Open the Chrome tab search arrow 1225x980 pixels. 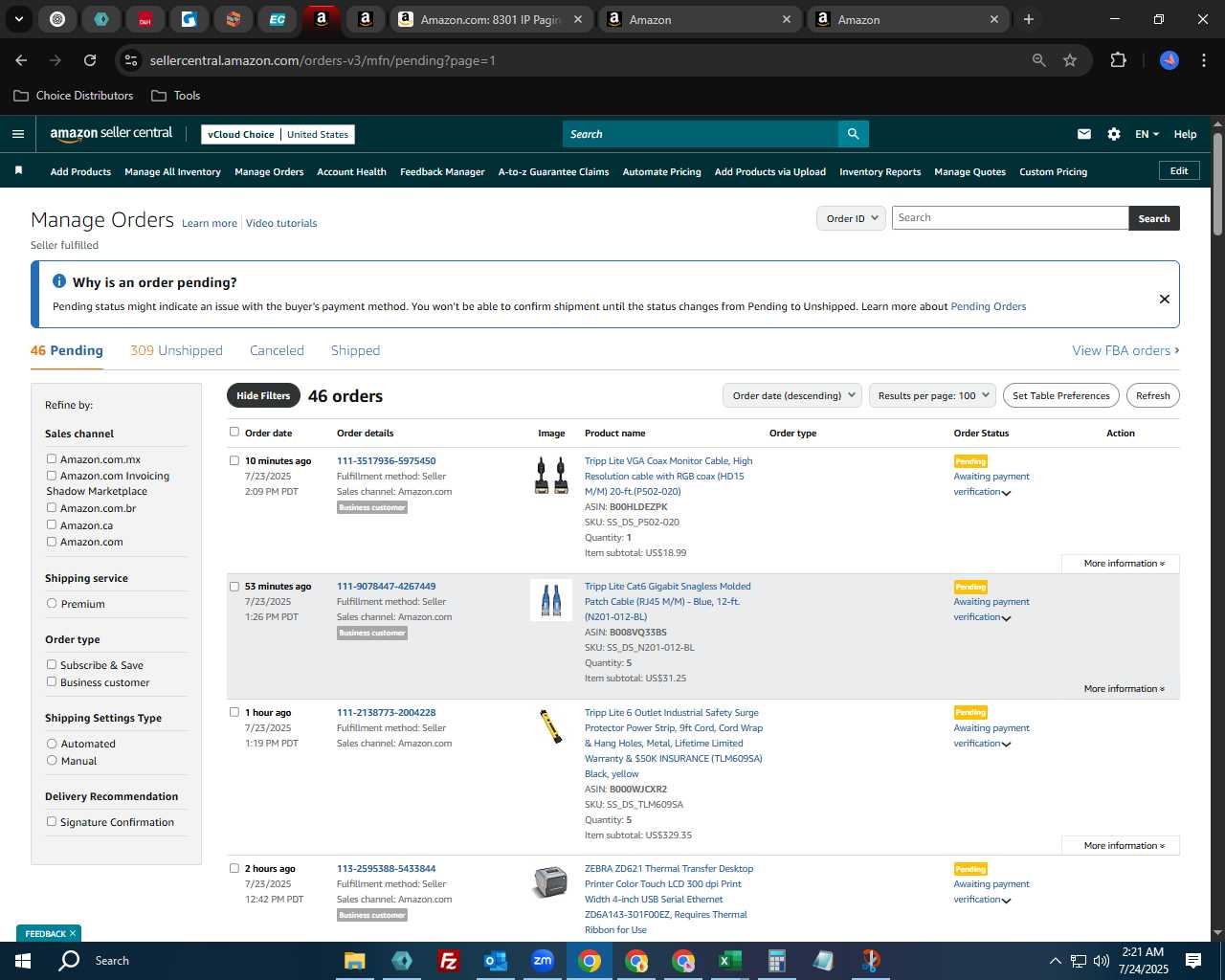[18, 19]
